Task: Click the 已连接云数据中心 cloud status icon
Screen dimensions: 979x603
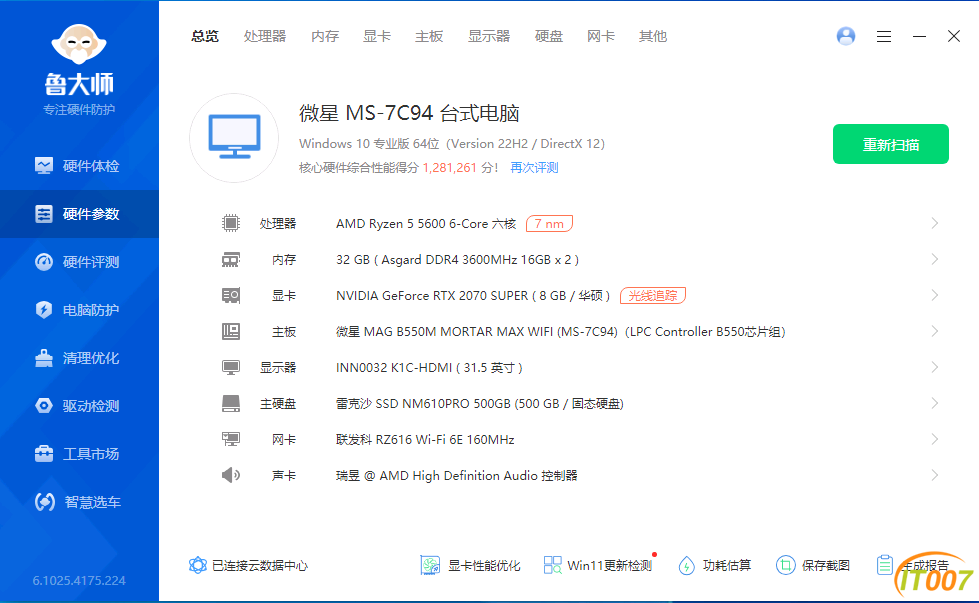Action: 197,566
